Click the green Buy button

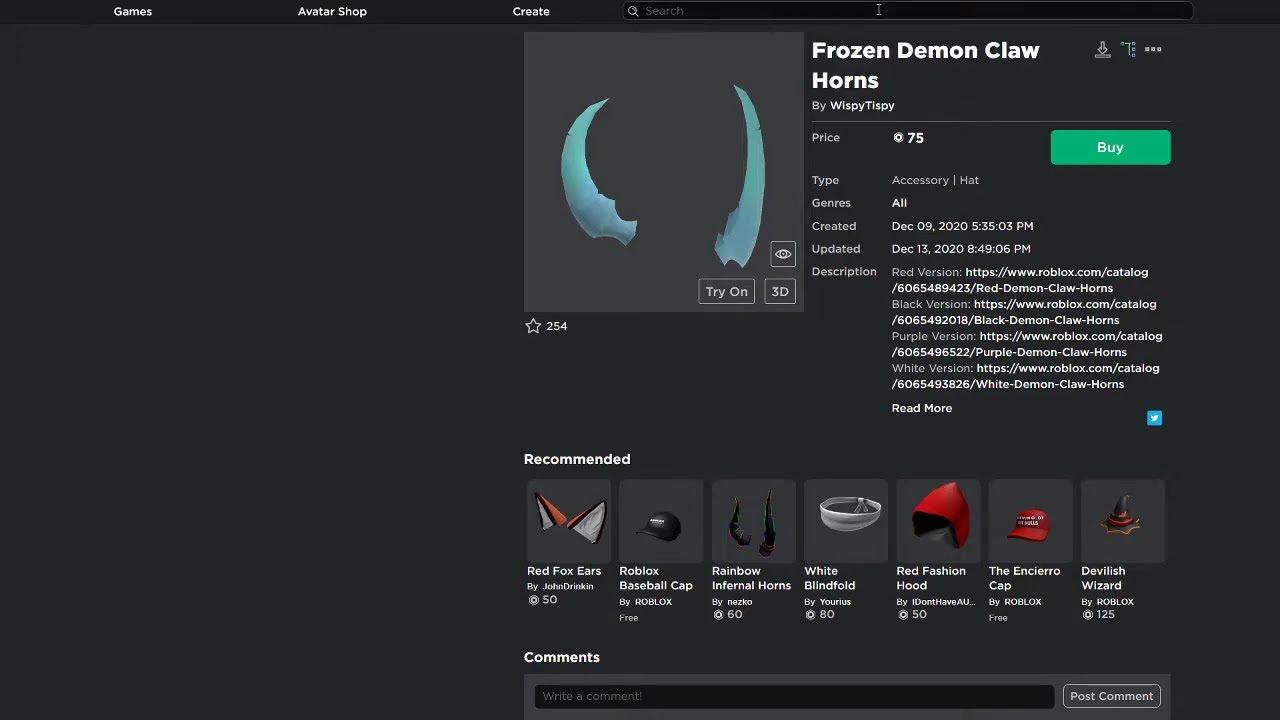pos(1110,147)
